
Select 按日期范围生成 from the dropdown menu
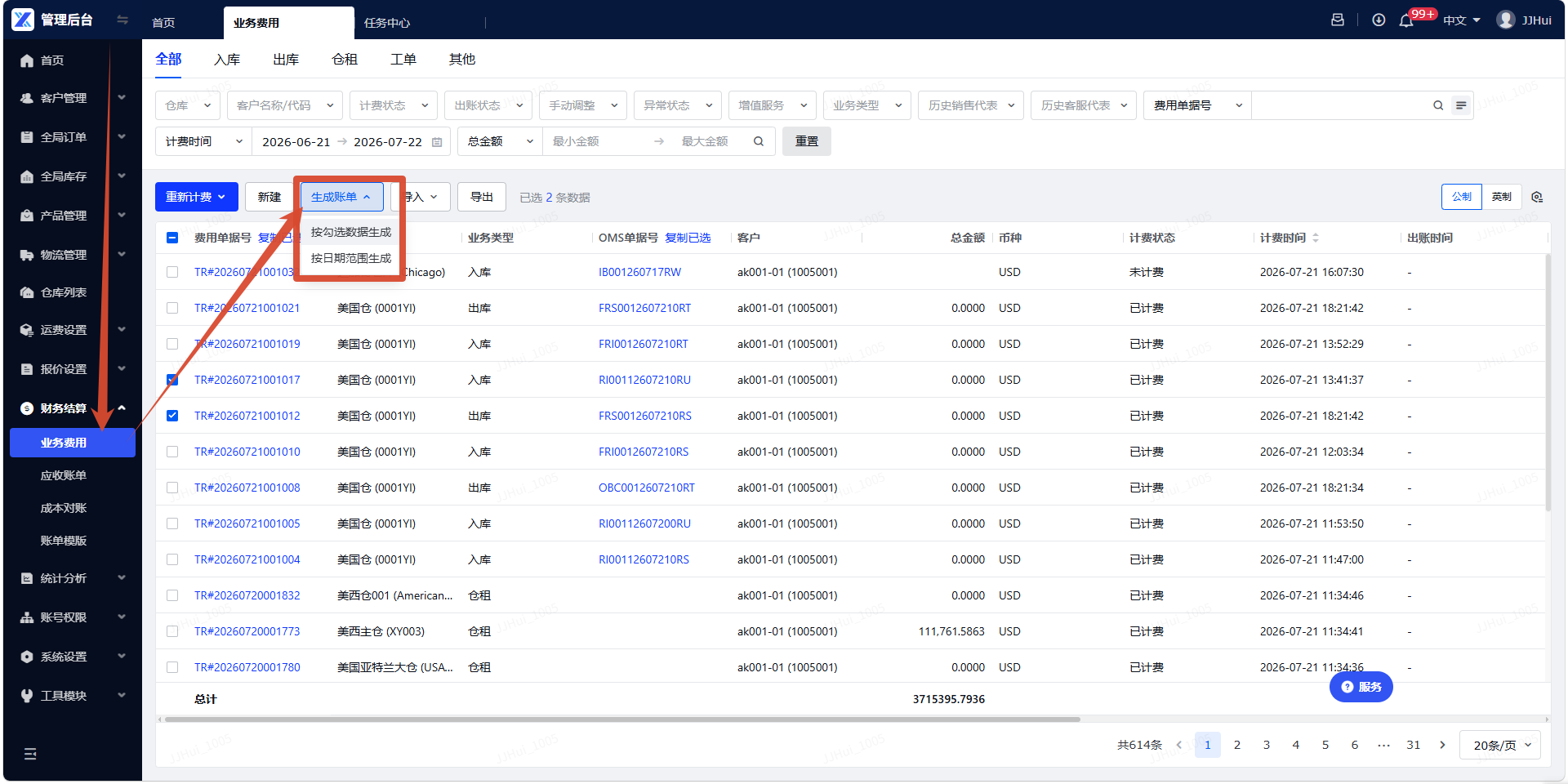coord(351,258)
